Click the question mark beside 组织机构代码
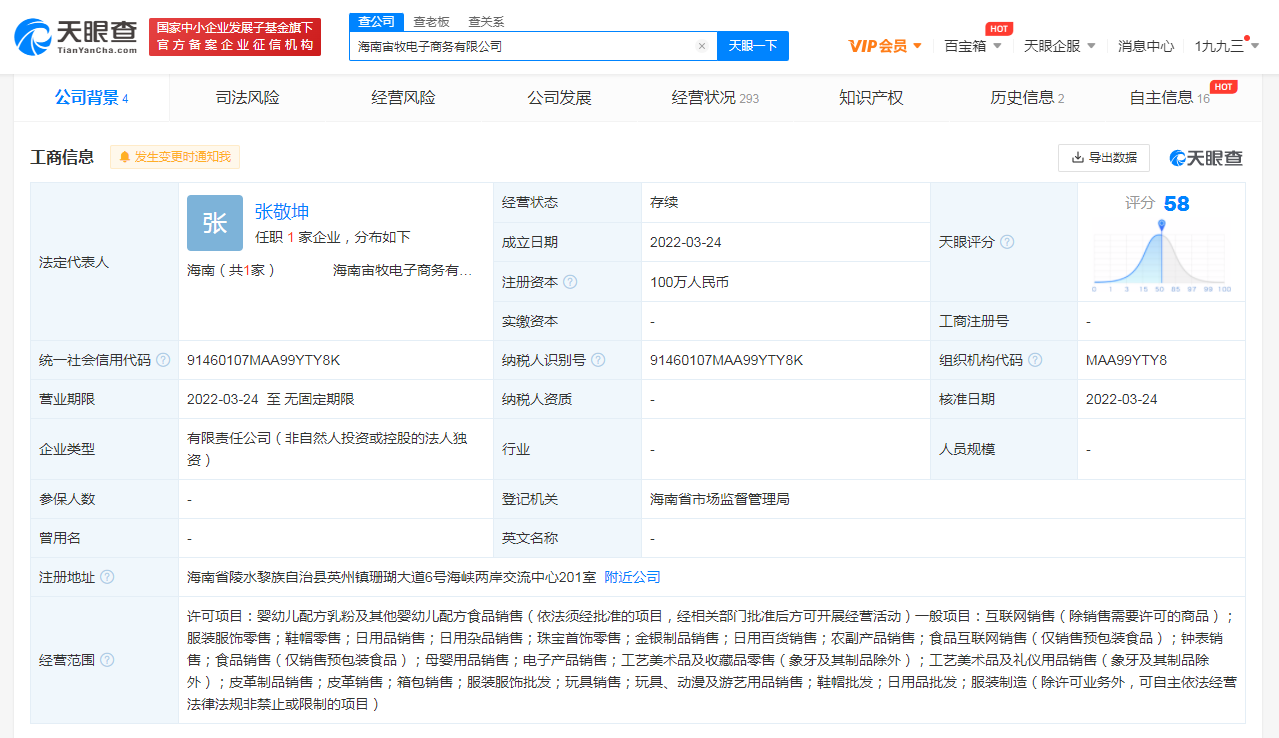The width and height of the screenshot is (1279, 738). point(1035,360)
